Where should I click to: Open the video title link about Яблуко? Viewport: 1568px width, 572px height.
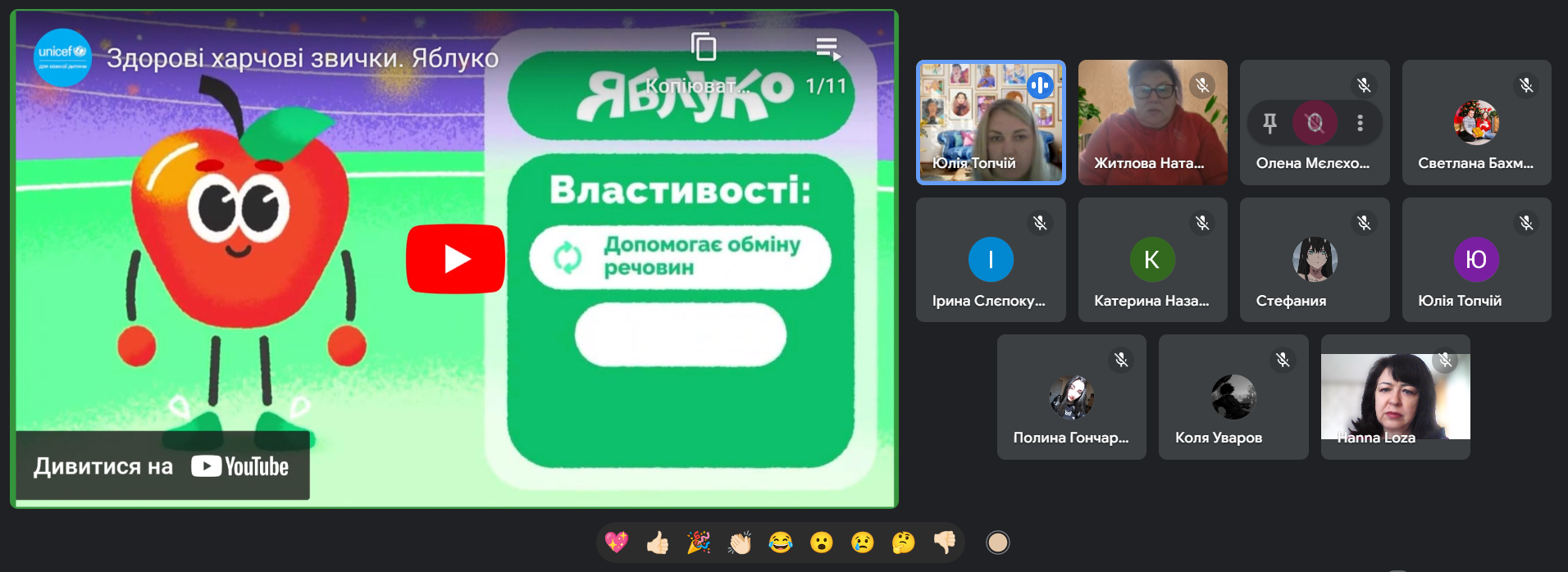coord(302,58)
